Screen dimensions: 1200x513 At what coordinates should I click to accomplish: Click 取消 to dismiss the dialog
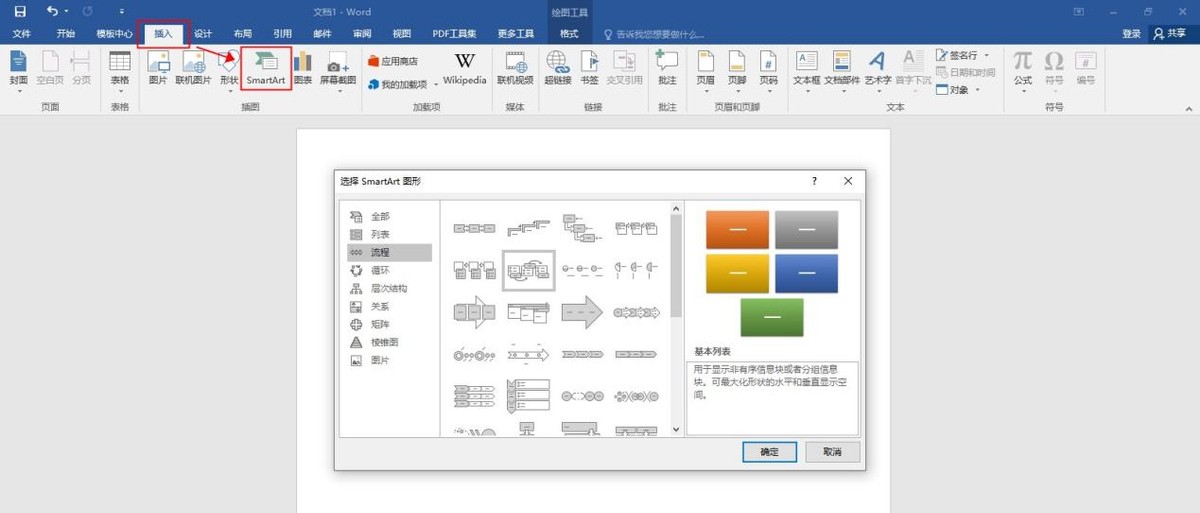(x=832, y=452)
